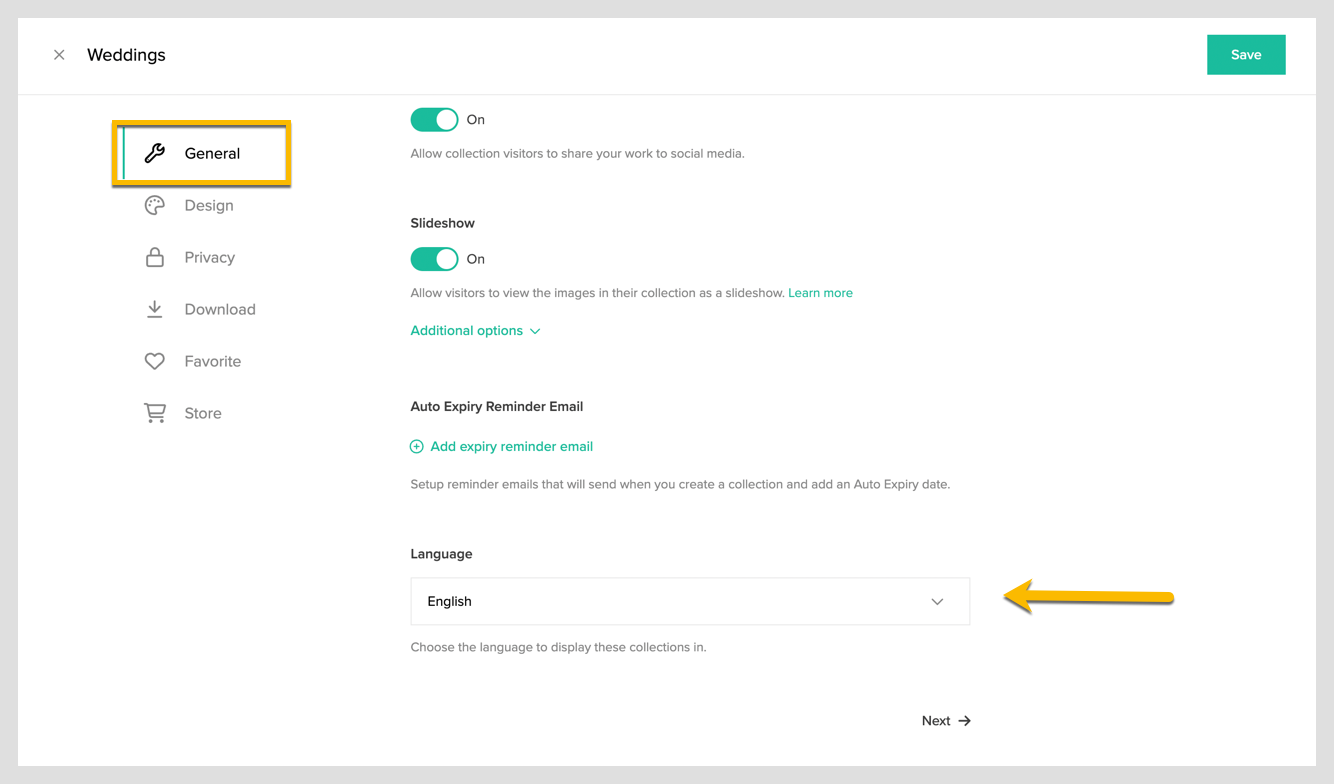Viewport: 1334px width, 784px height.
Task: Open the Language dropdown showing English
Action: (x=690, y=601)
